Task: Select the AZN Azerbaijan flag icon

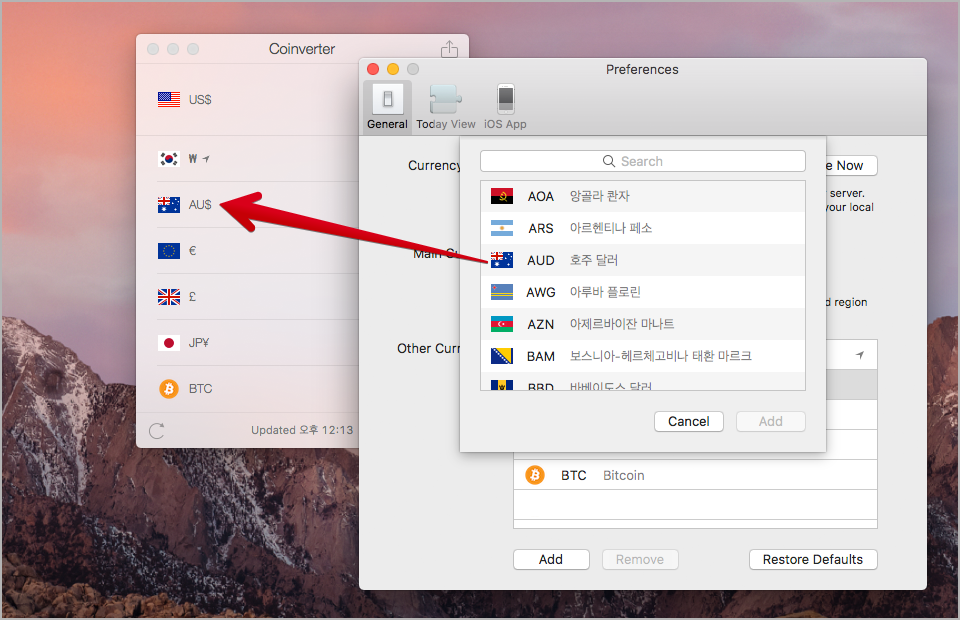Action: pos(502,324)
